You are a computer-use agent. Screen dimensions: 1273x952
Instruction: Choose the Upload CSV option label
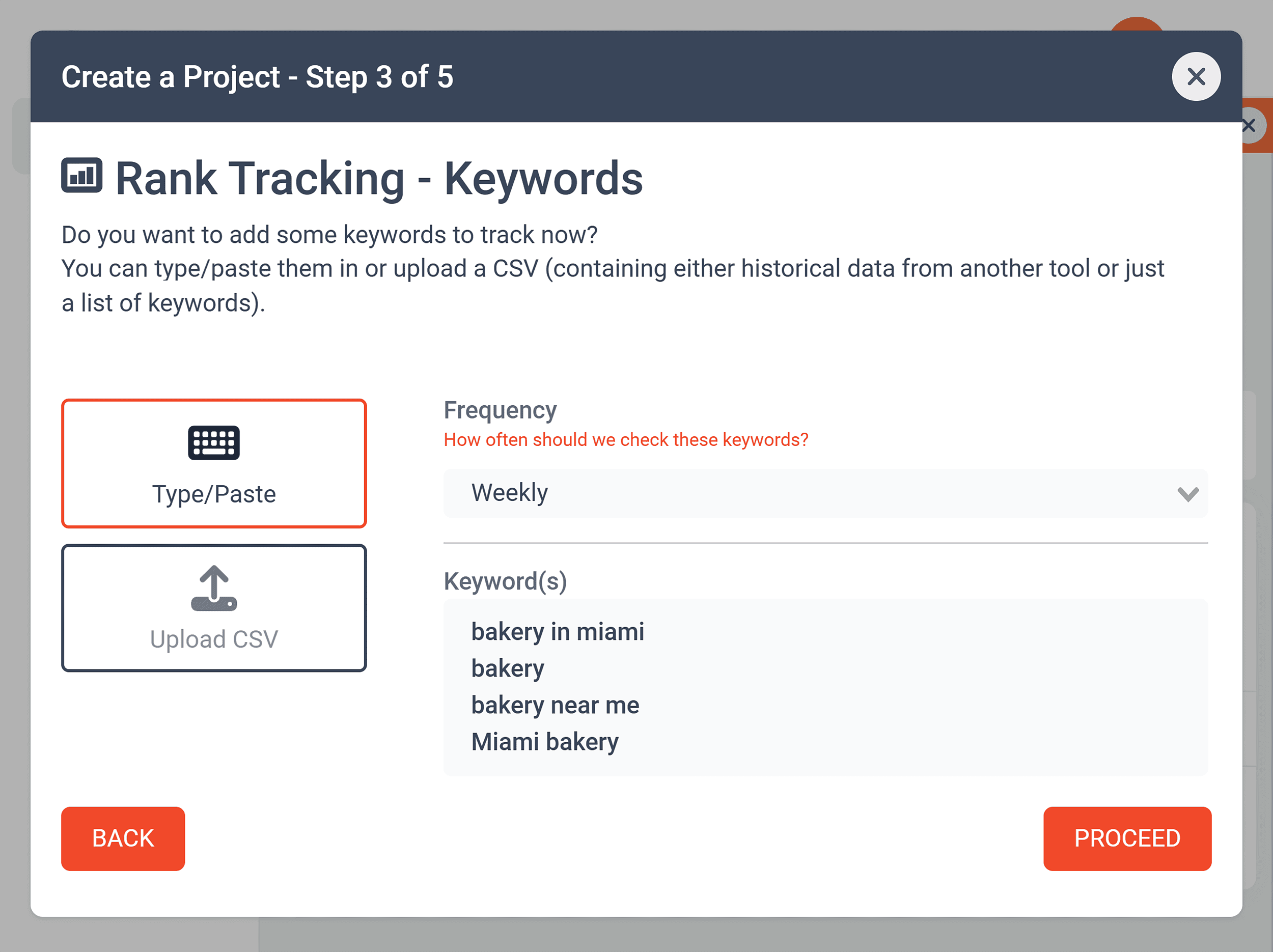(x=213, y=639)
